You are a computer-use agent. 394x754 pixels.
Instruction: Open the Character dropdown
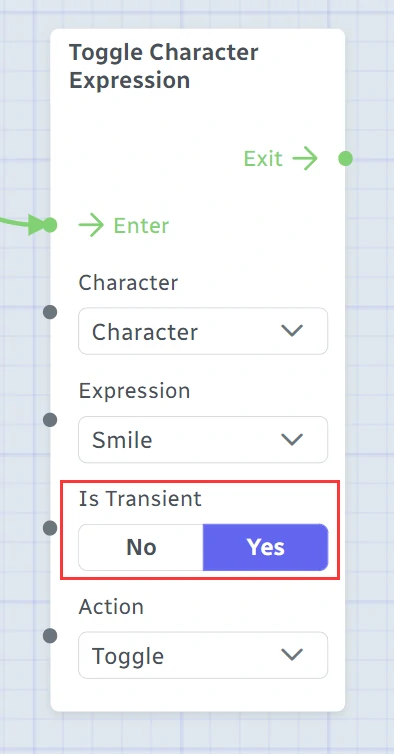pos(203,331)
